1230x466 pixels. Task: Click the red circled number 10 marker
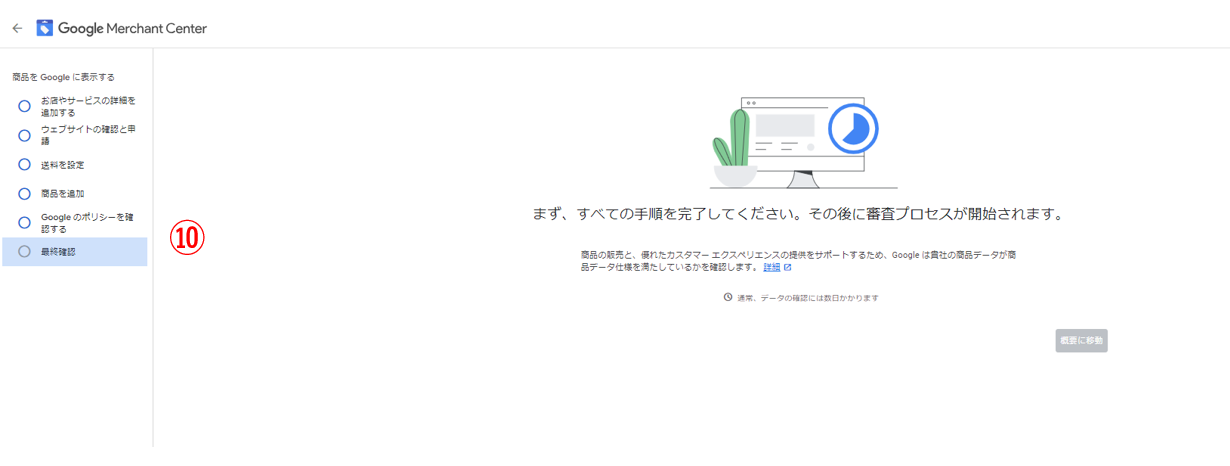pos(188,238)
